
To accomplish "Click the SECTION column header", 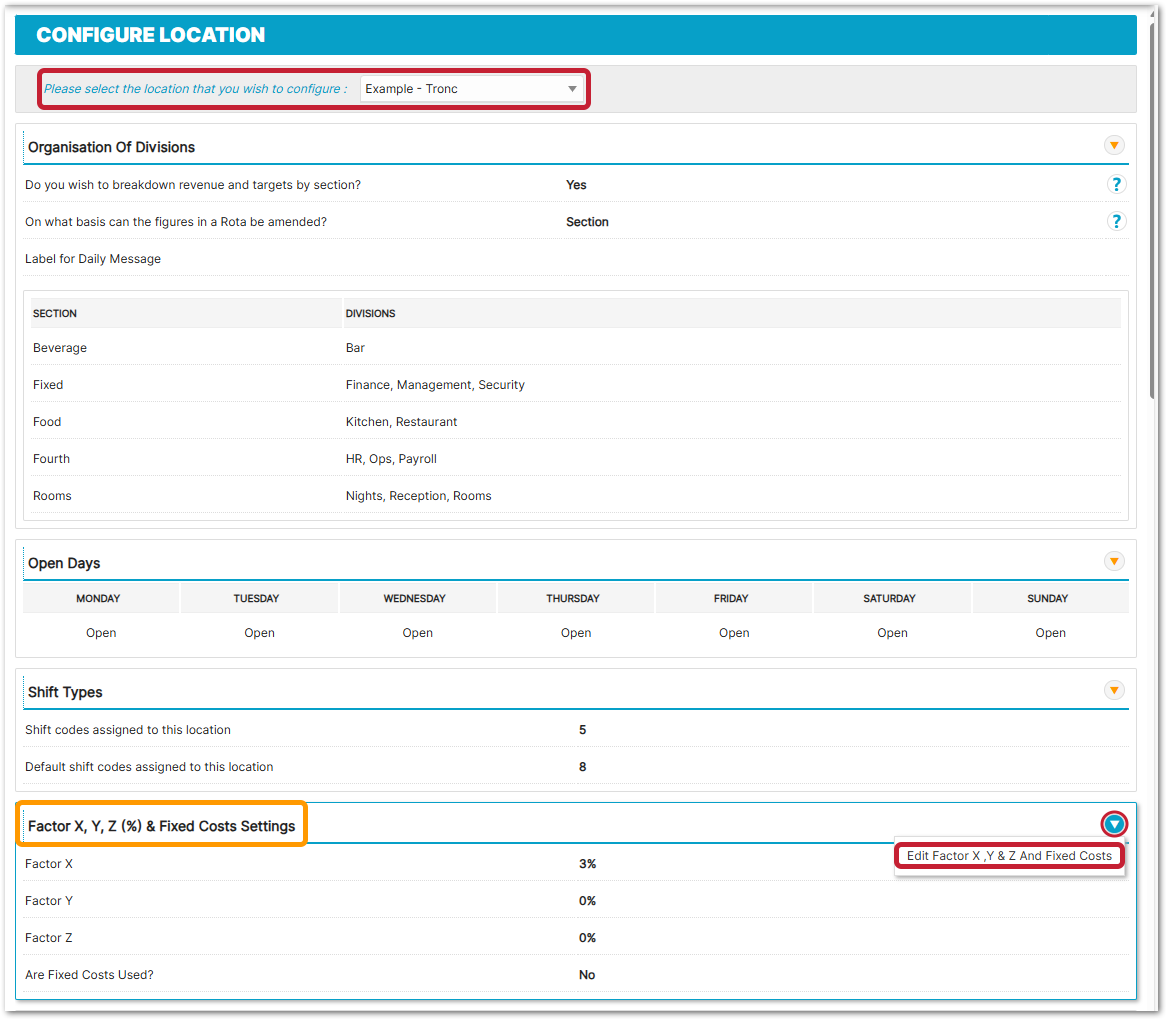I will tap(55, 313).
